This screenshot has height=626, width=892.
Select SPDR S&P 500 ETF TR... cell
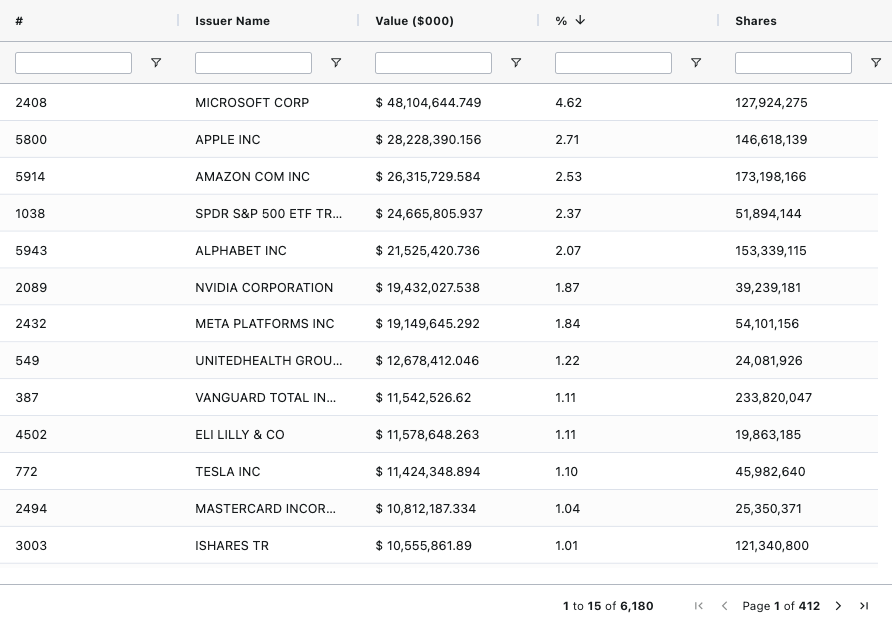pyautogui.click(x=269, y=213)
